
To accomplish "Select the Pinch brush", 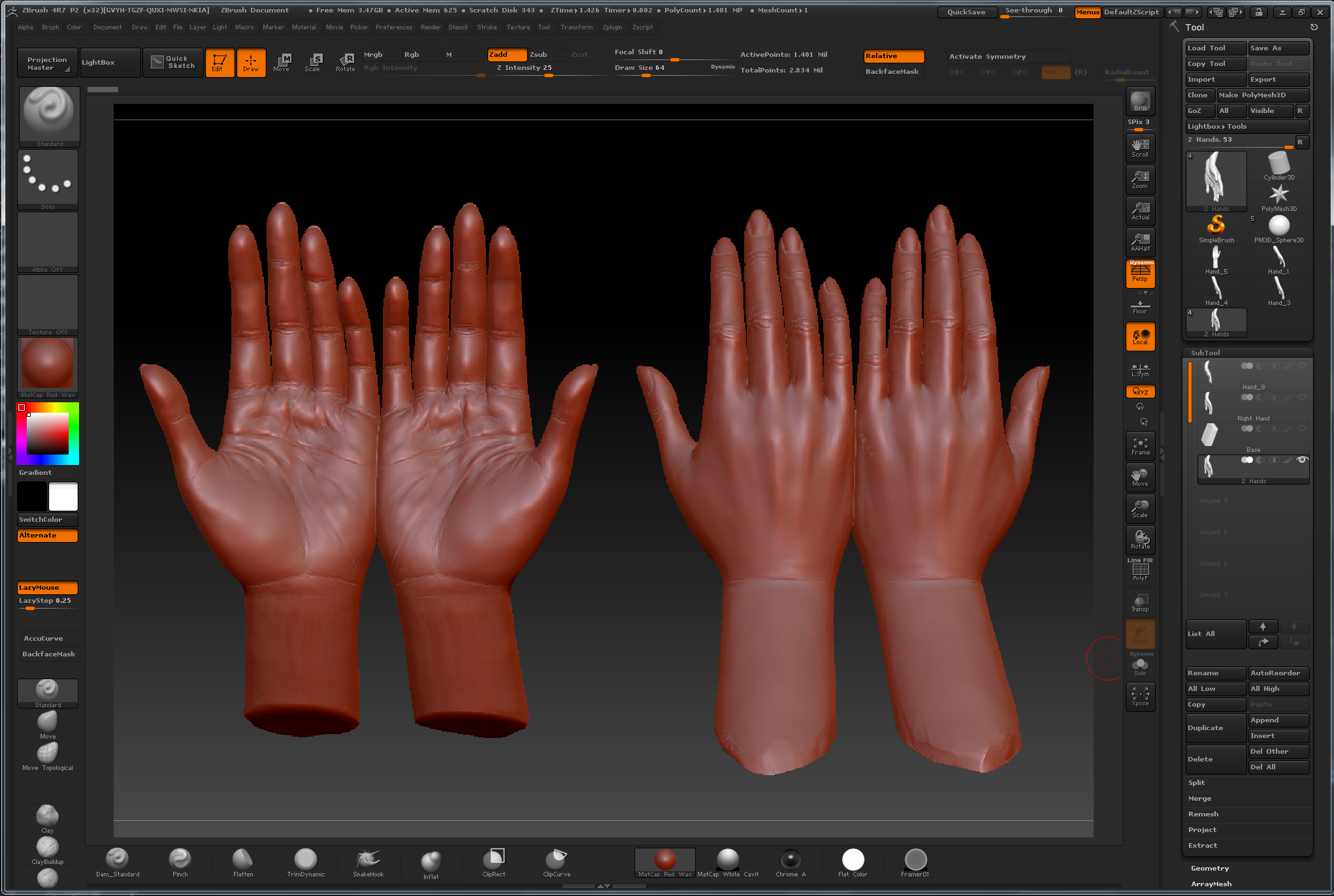I will click(180, 861).
